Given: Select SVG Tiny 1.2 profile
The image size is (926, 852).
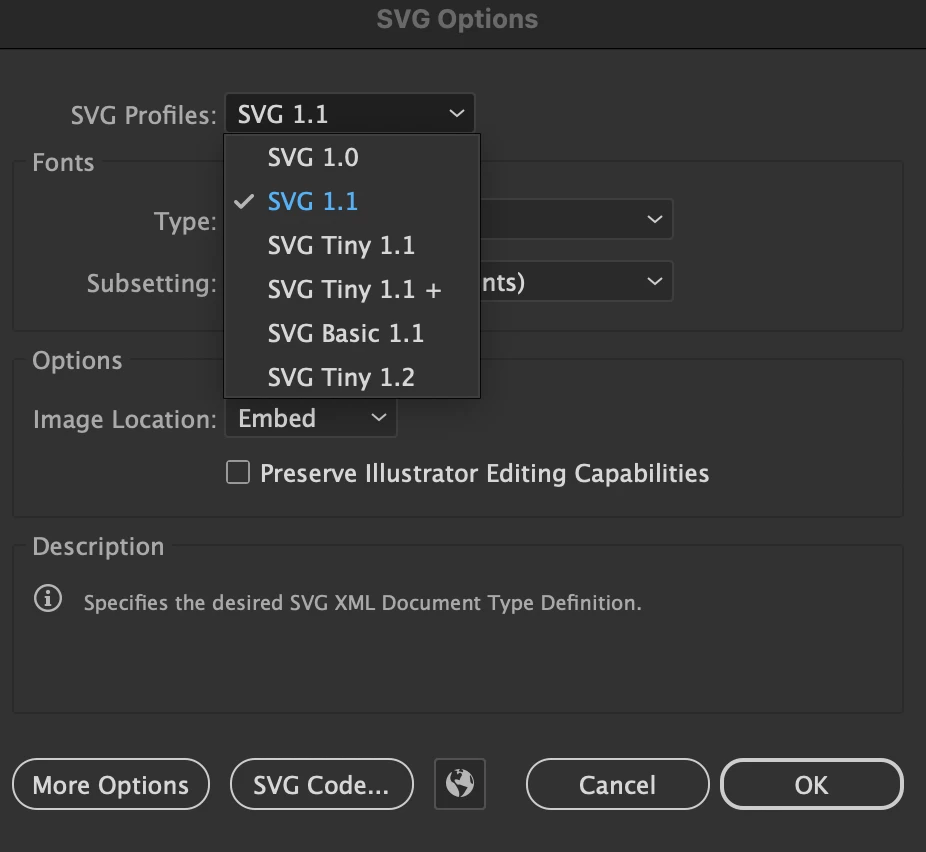Looking at the screenshot, I should point(341,378).
